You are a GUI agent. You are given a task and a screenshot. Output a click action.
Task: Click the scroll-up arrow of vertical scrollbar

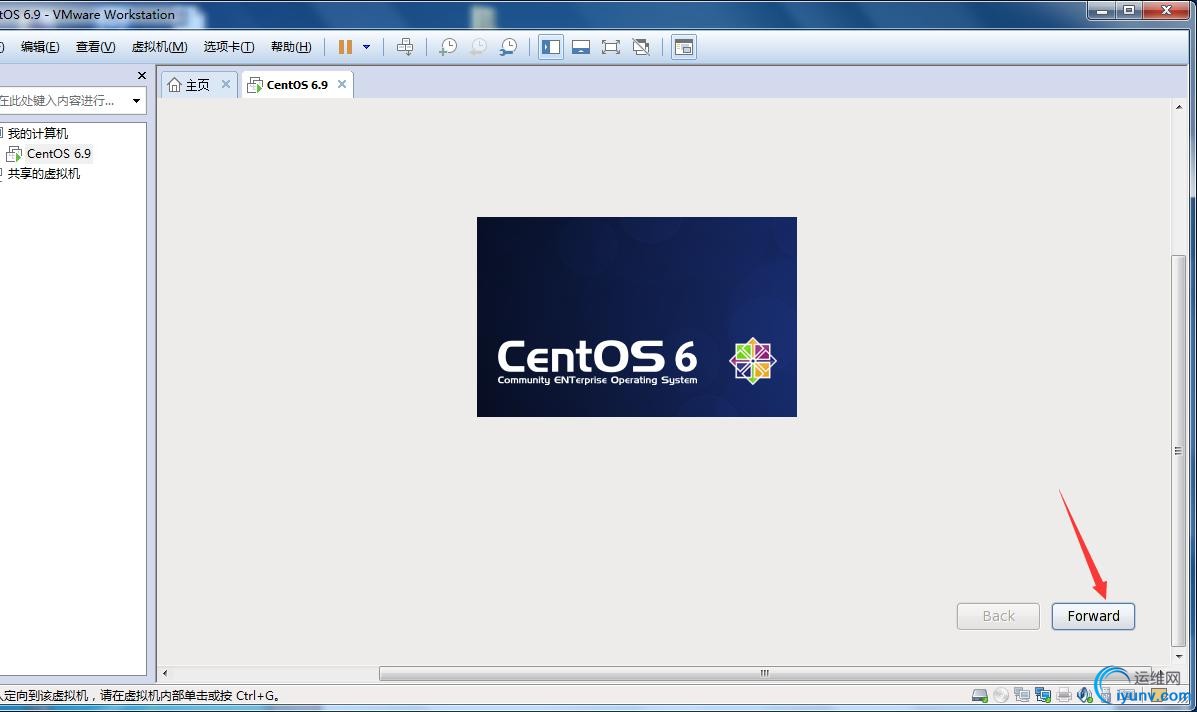pyautogui.click(x=1179, y=108)
